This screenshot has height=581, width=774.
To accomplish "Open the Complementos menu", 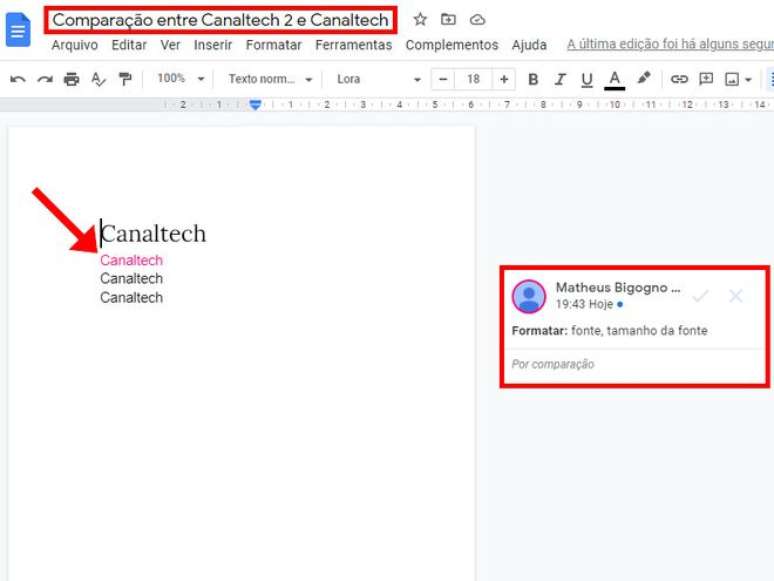I will [452, 45].
